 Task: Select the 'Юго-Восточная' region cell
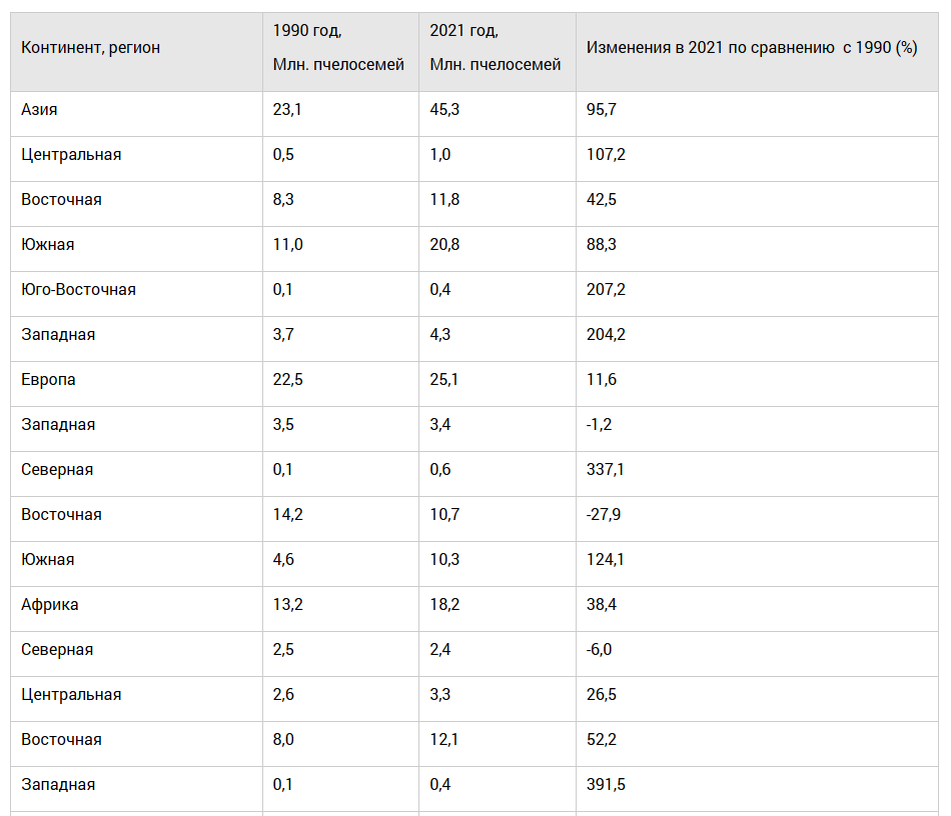(x=78, y=289)
